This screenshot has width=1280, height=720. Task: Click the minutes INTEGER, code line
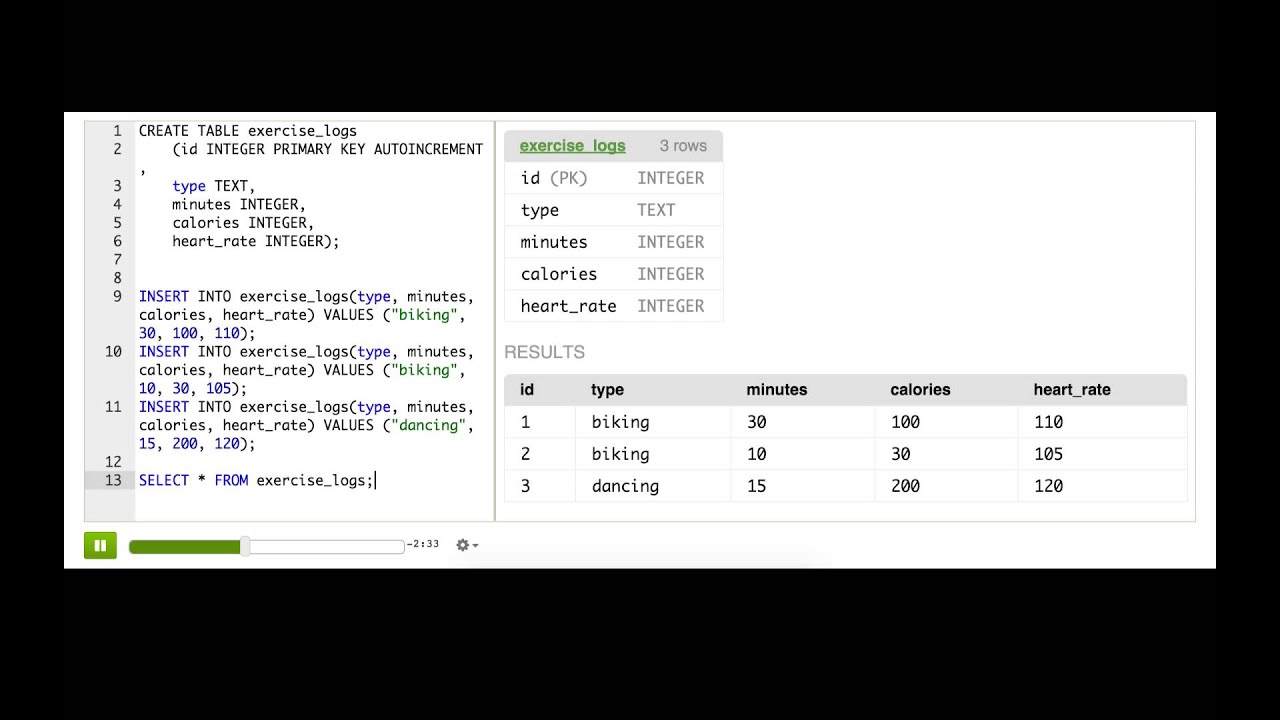pyautogui.click(x=239, y=205)
